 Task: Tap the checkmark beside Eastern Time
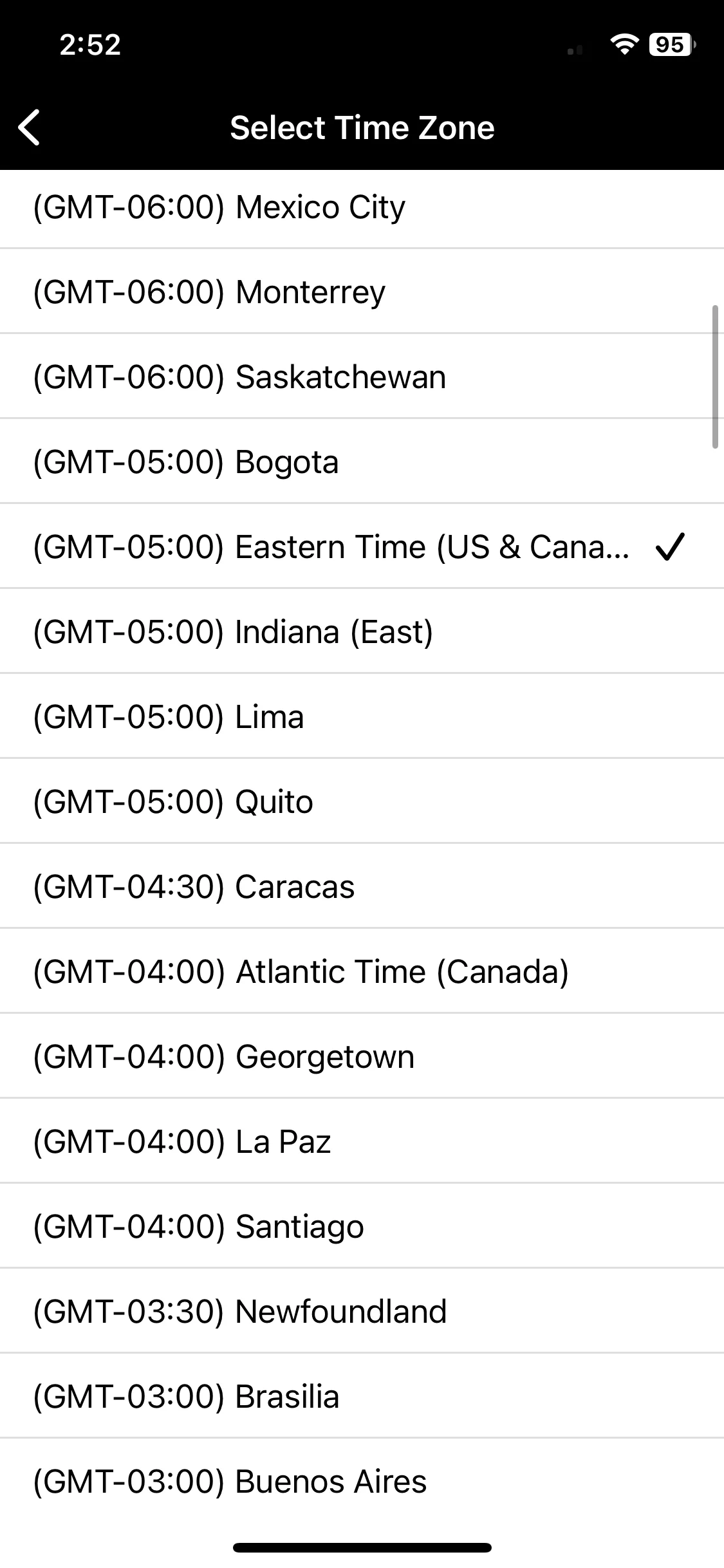[670, 546]
